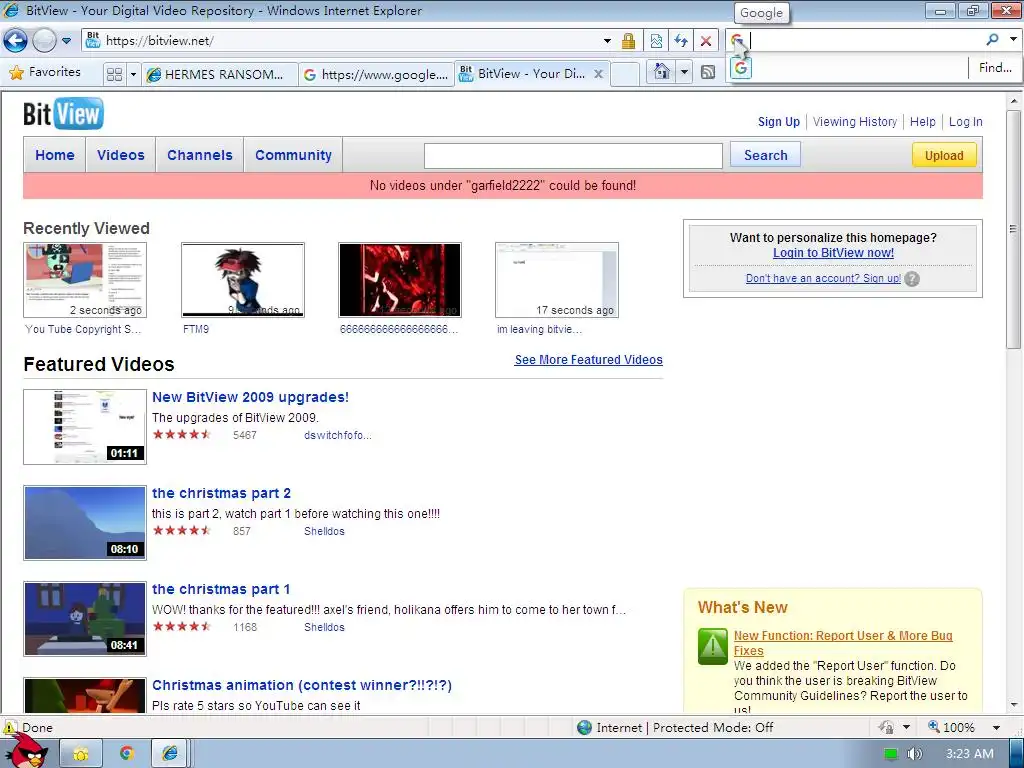Click the RSS feeds icon
Screen dimensions: 1024x768
click(x=708, y=72)
